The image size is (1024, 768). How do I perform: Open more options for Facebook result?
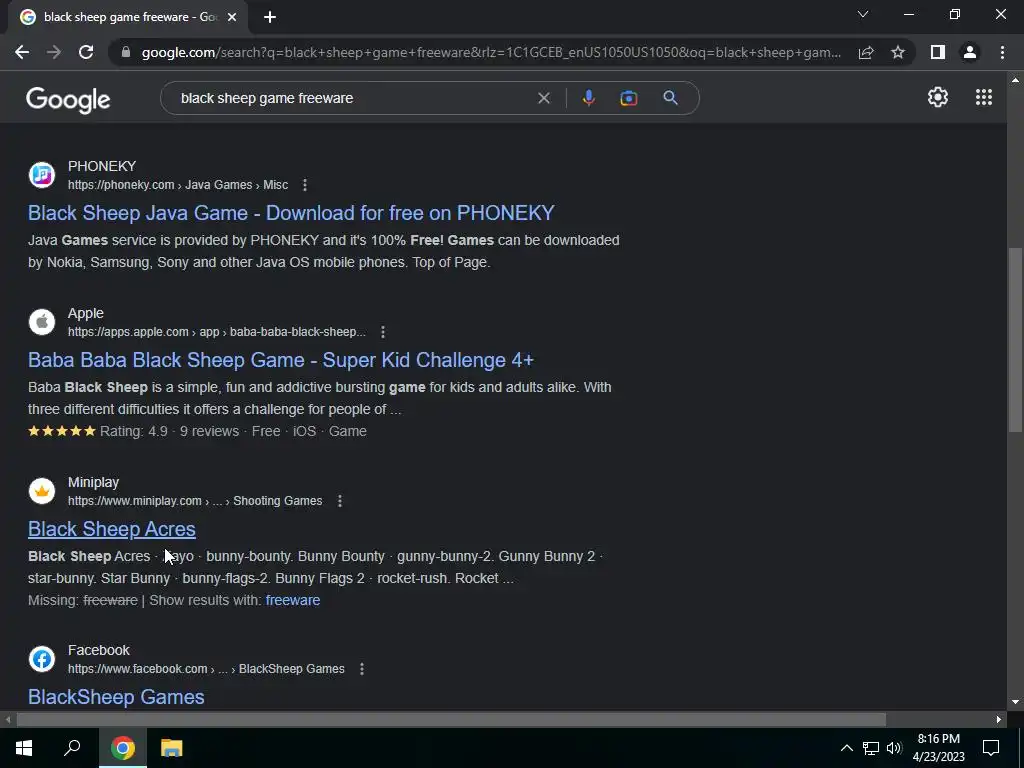tap(362, 669)
